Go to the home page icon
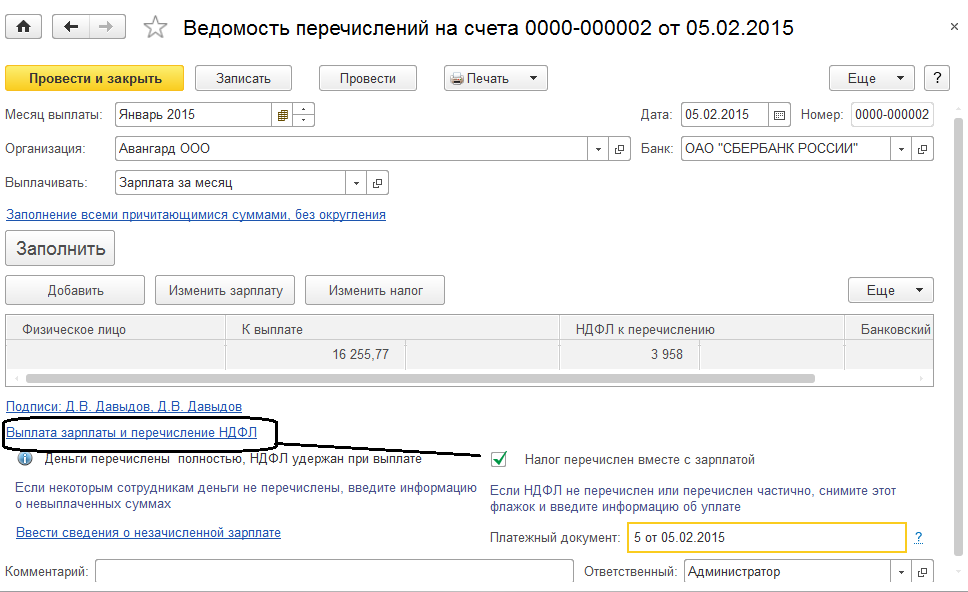The image size is (968, 592). (x=23, y=27)
